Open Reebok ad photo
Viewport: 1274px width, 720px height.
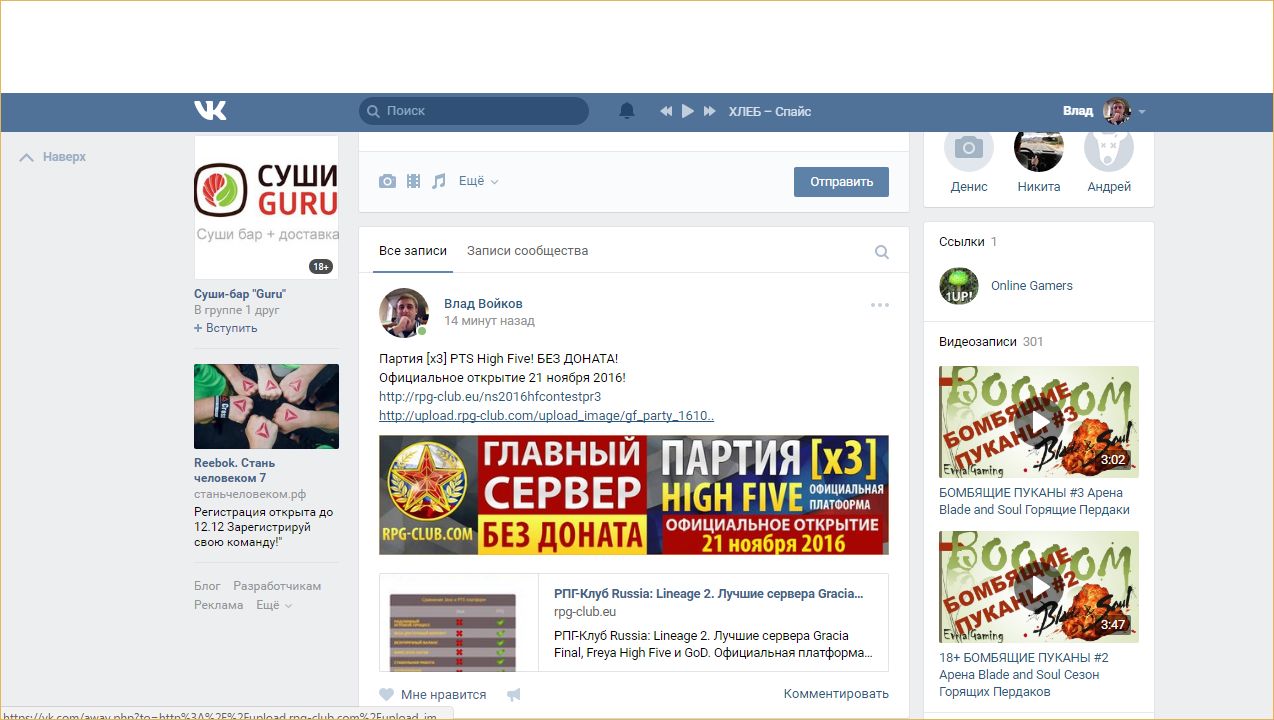click(x=266, y=406)
